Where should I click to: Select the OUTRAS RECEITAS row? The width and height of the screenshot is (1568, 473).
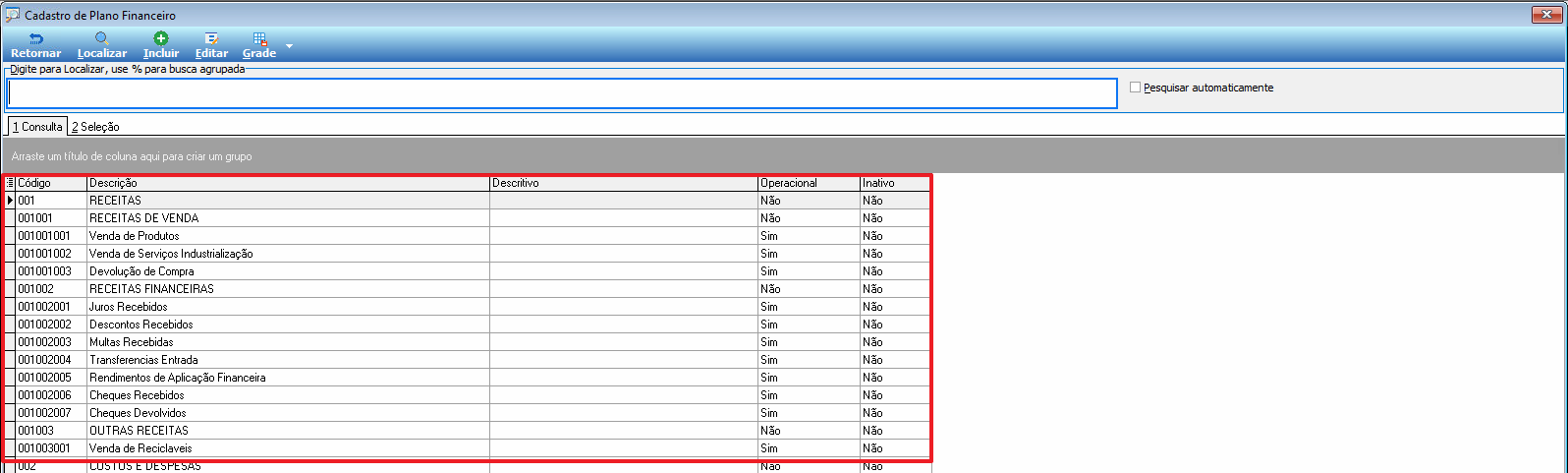click(468, 431)
